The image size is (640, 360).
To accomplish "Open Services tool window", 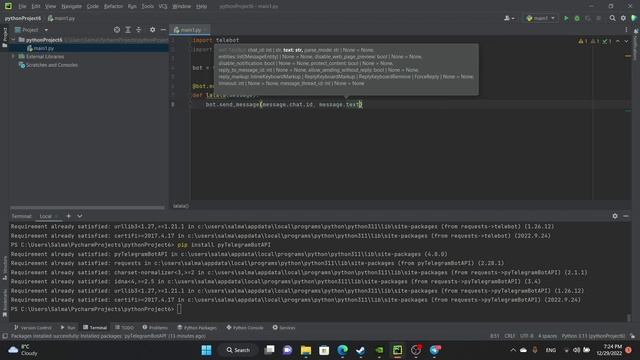I will 284,328.
